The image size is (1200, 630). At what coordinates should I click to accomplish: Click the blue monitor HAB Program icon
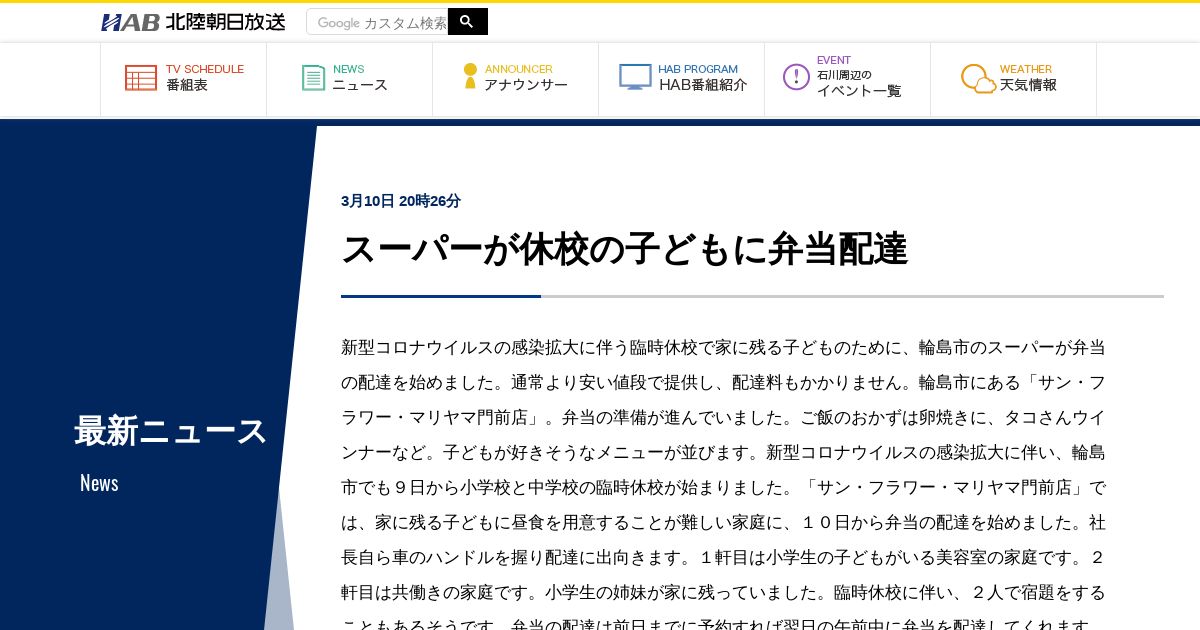pos(635,77)
